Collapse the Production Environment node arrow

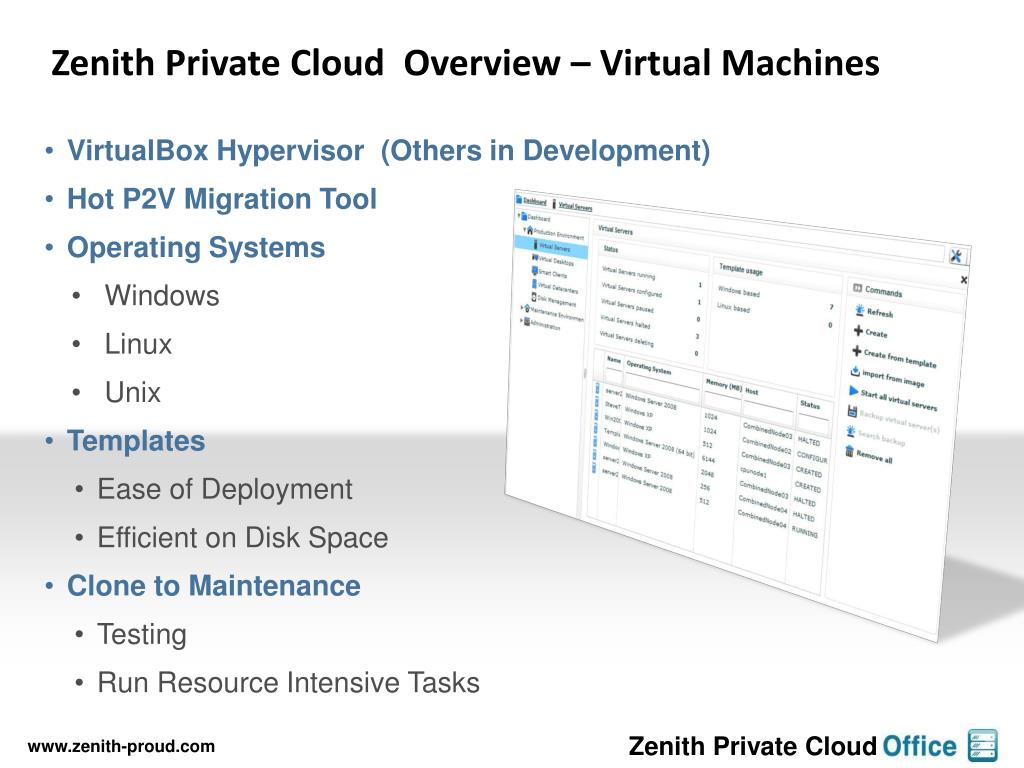[524, 230]
